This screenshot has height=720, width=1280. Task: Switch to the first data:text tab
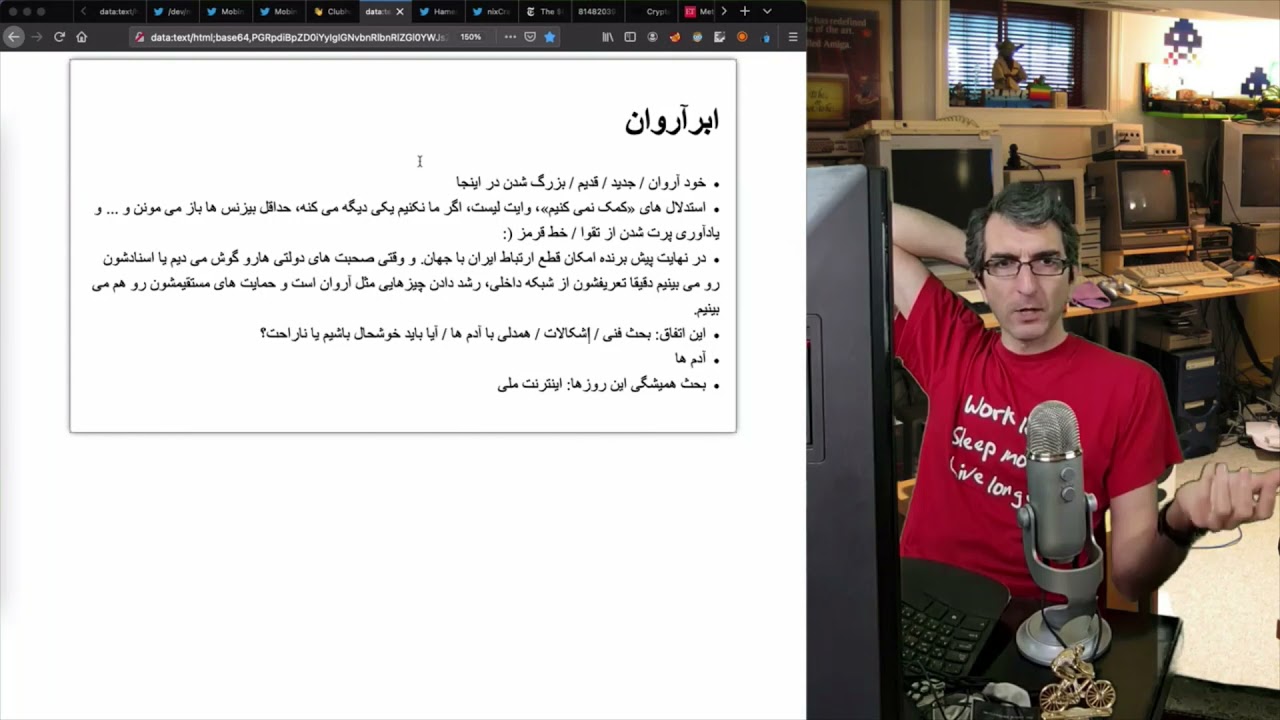(117, 11)
